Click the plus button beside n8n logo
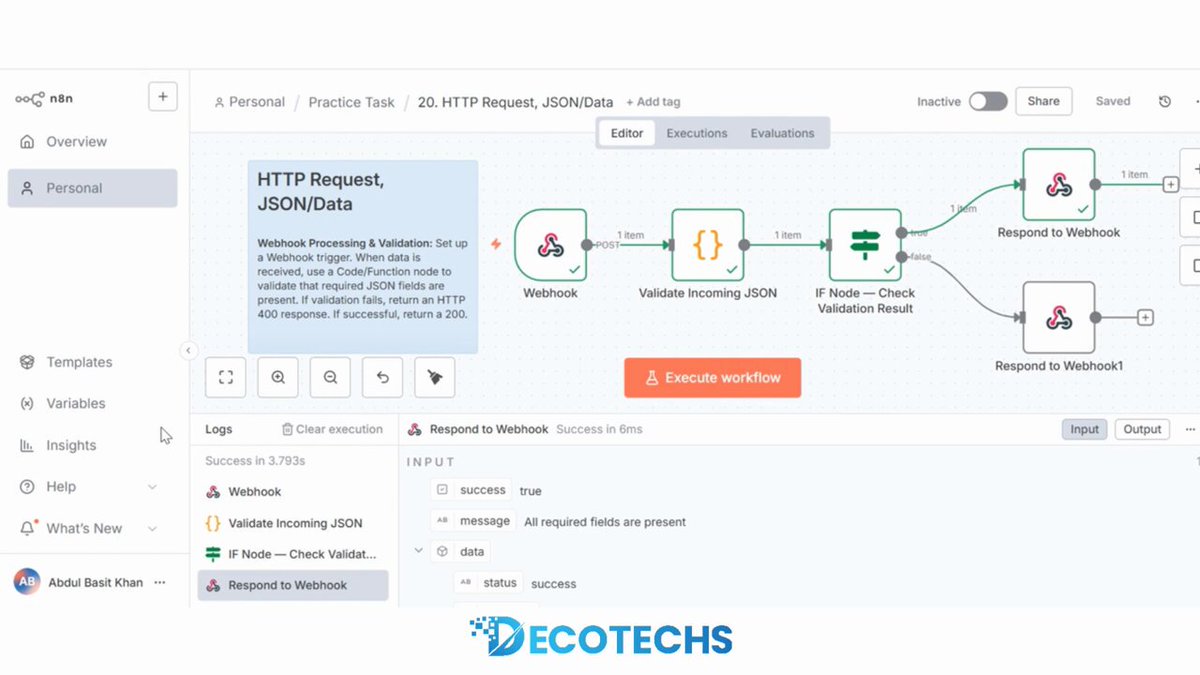1200x675 pixels. 163,97
